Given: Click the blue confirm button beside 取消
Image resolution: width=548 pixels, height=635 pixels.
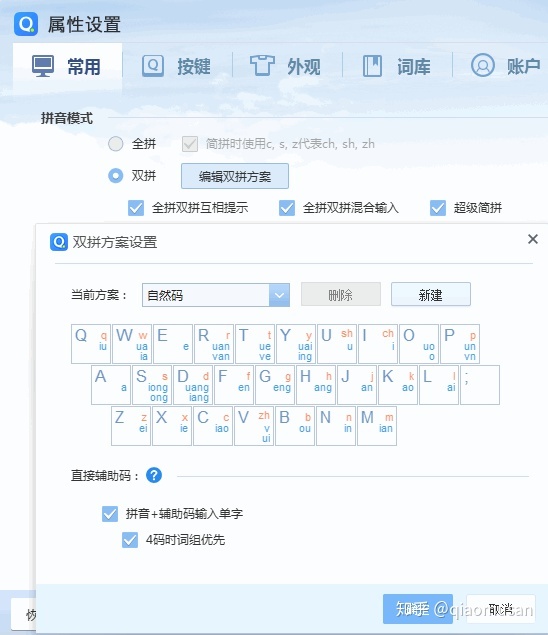Looking at the screenshot, I should point(418,609).
